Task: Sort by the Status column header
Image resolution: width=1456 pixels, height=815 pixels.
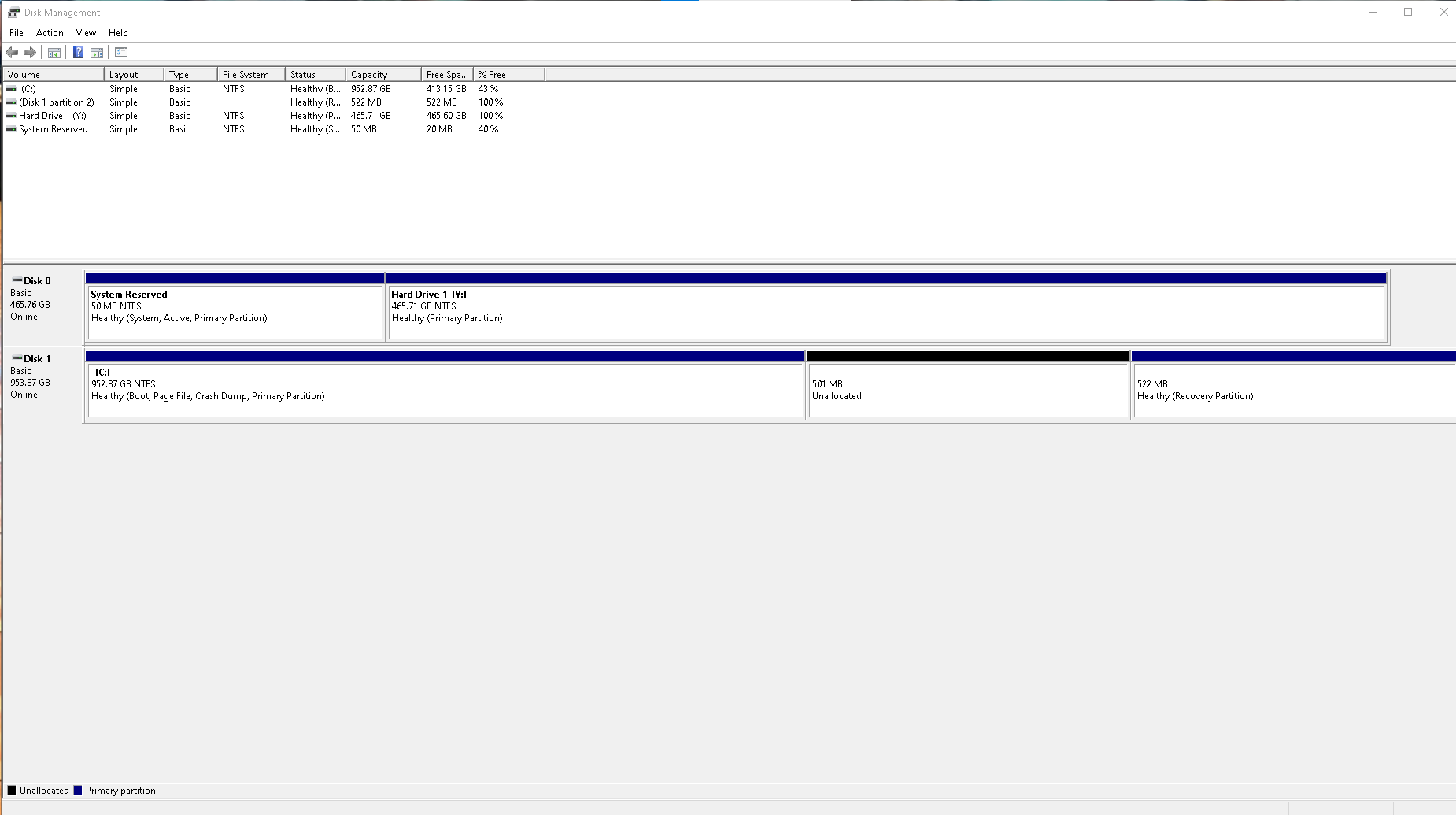Action: point(316,75)
